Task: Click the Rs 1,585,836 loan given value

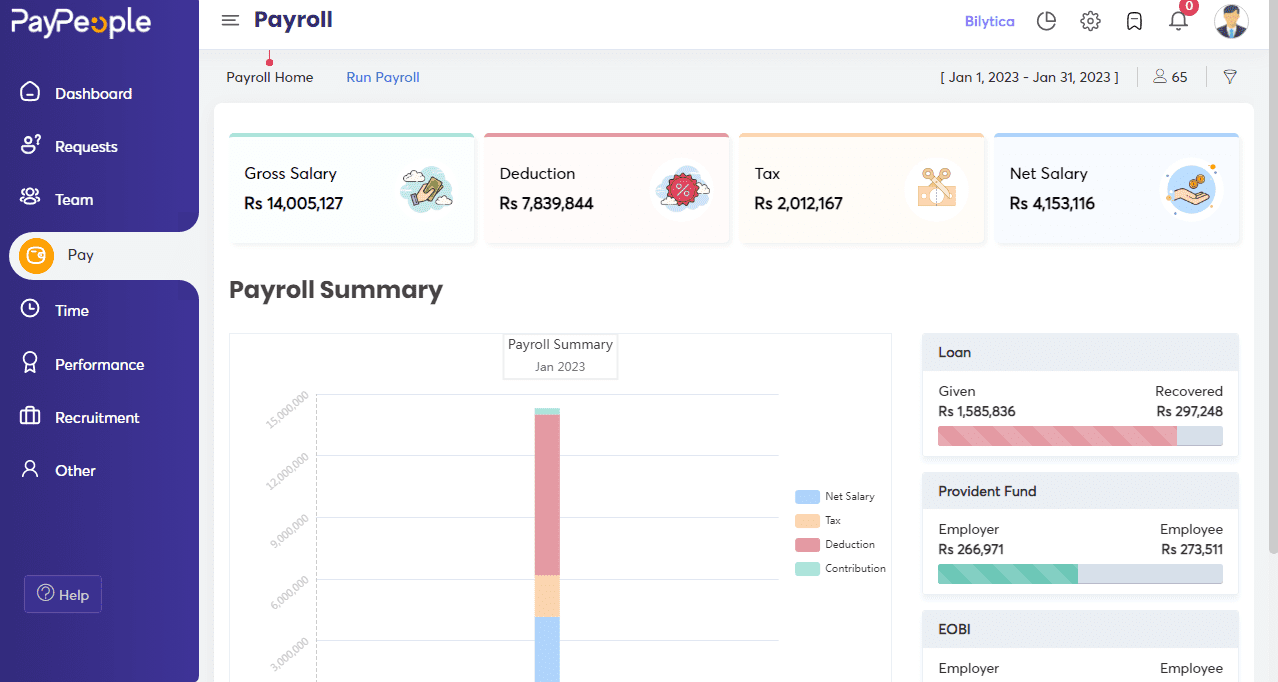Action: point(977,411)
